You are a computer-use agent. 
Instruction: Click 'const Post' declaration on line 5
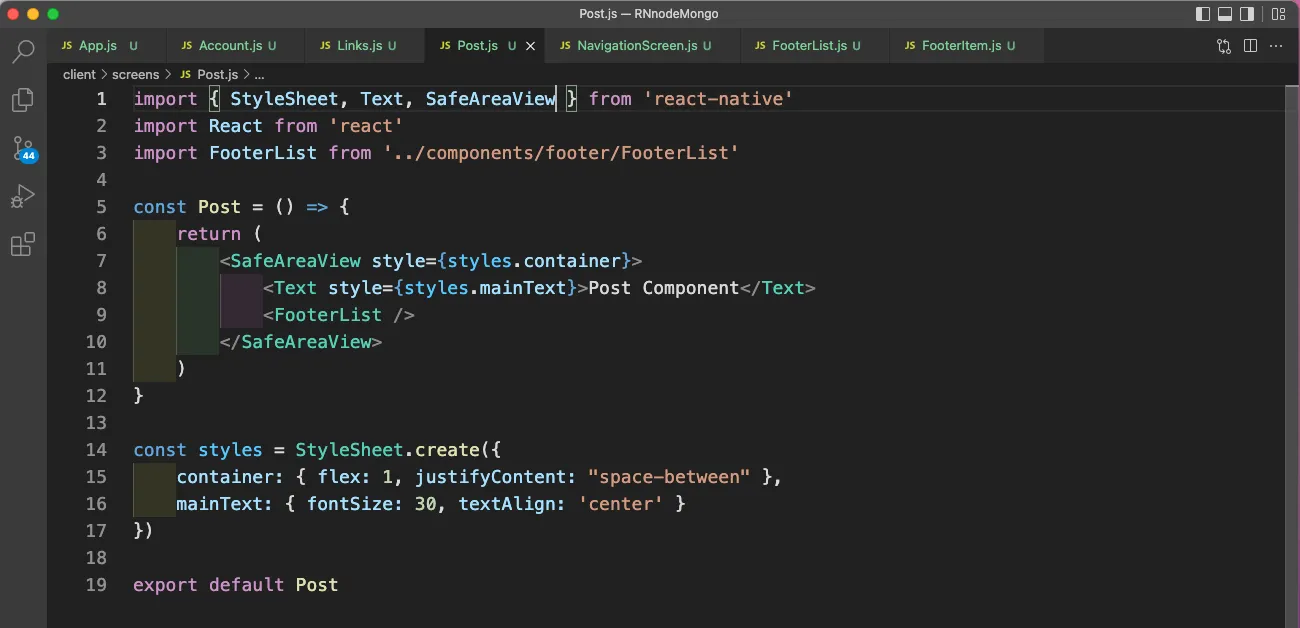[187, 207]
